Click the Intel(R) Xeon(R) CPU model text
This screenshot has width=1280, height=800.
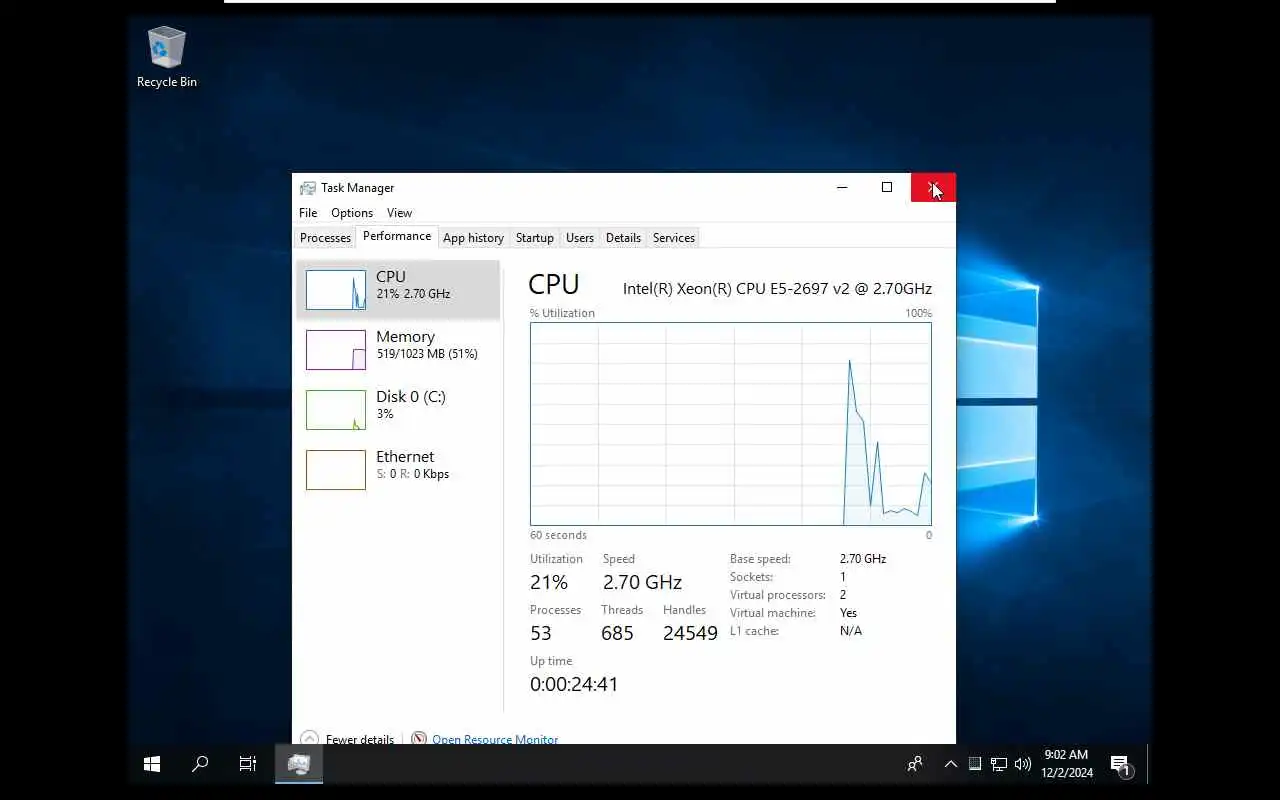click(x=777, y=288)
